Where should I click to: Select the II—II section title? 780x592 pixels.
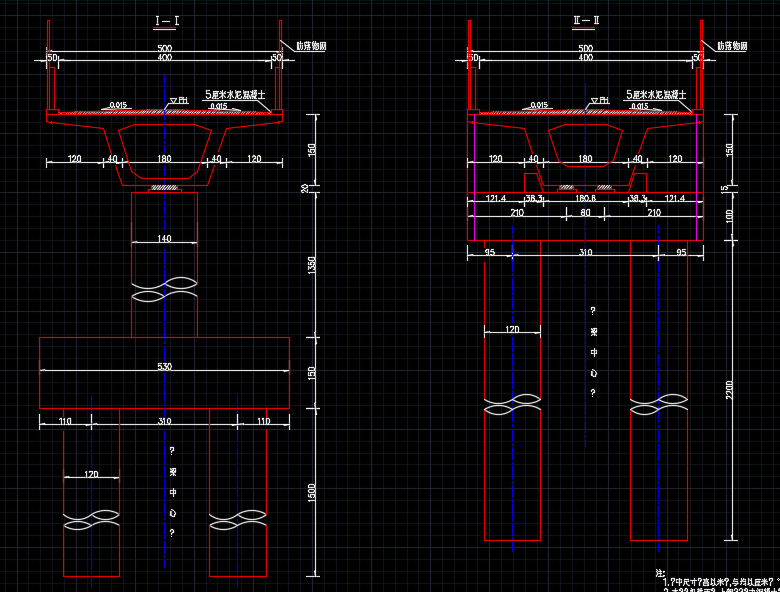(586, 20)
